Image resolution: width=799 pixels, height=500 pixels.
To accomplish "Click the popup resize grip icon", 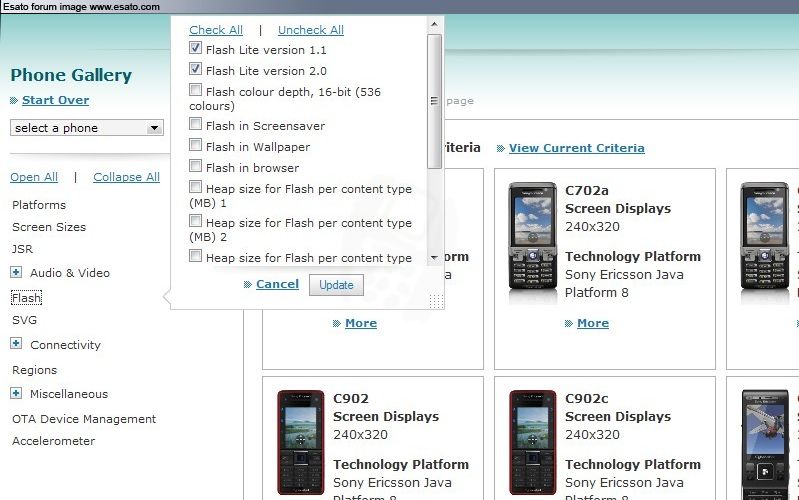I will pos(436,301).
